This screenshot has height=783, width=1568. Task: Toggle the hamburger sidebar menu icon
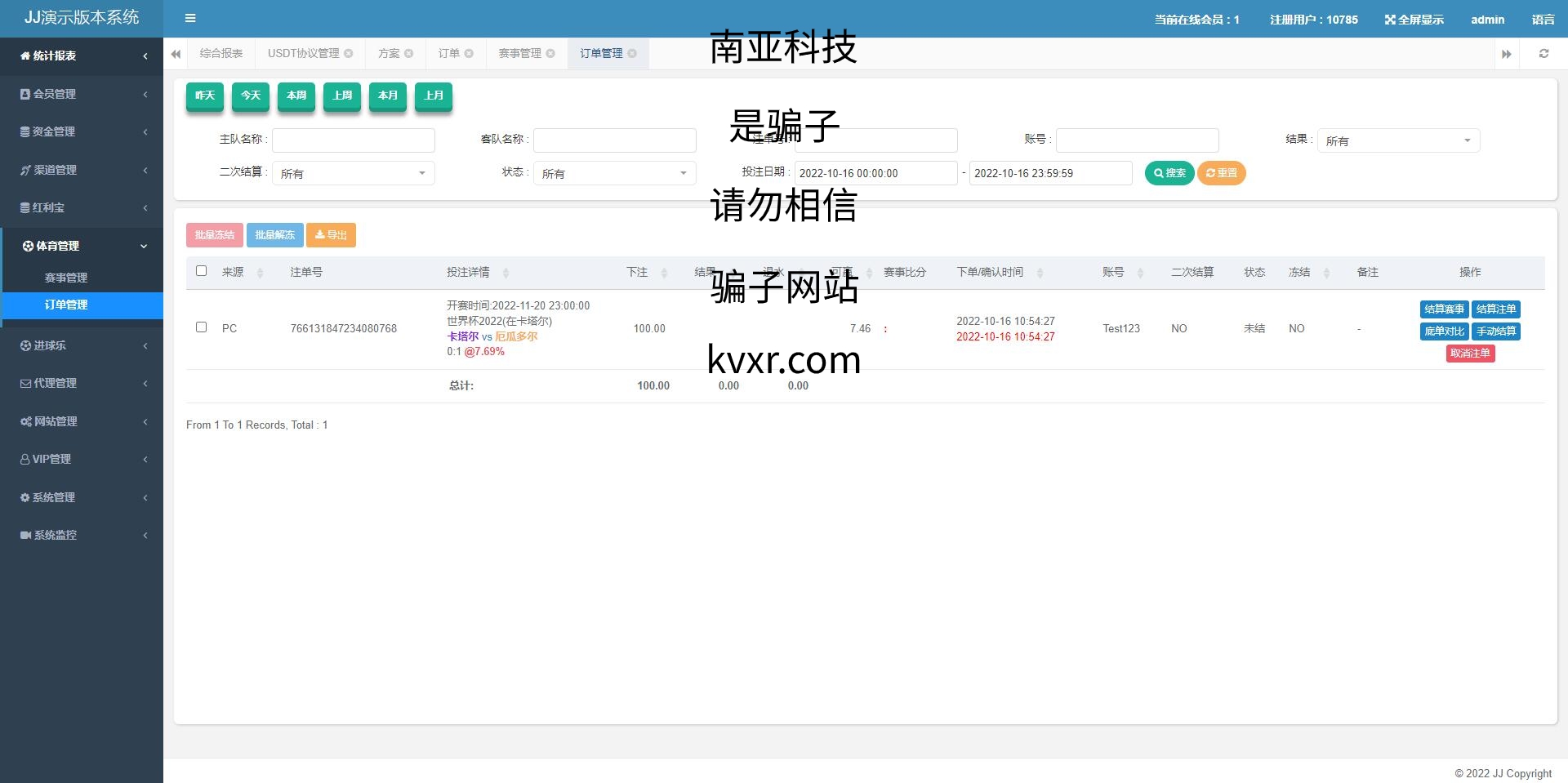pos(190,18)
